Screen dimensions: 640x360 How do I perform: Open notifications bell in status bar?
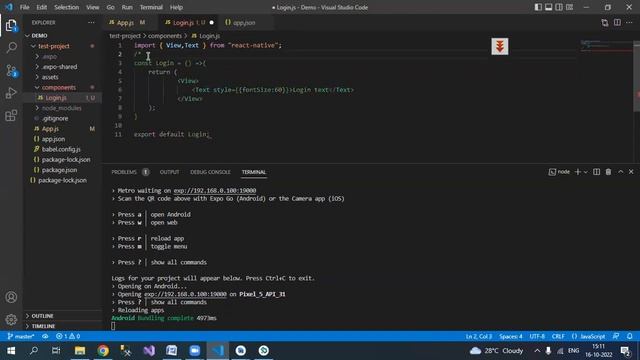(629, 336)
